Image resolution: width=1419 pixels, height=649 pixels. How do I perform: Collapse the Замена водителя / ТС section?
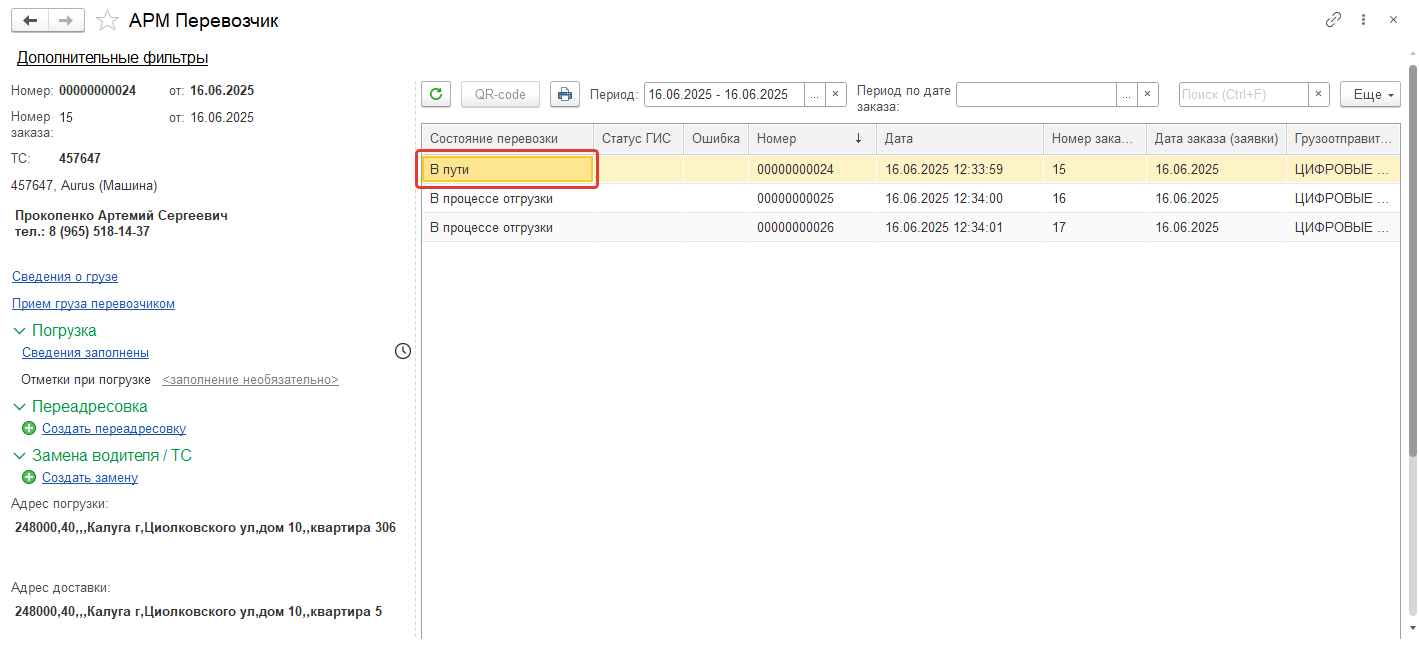21,456
